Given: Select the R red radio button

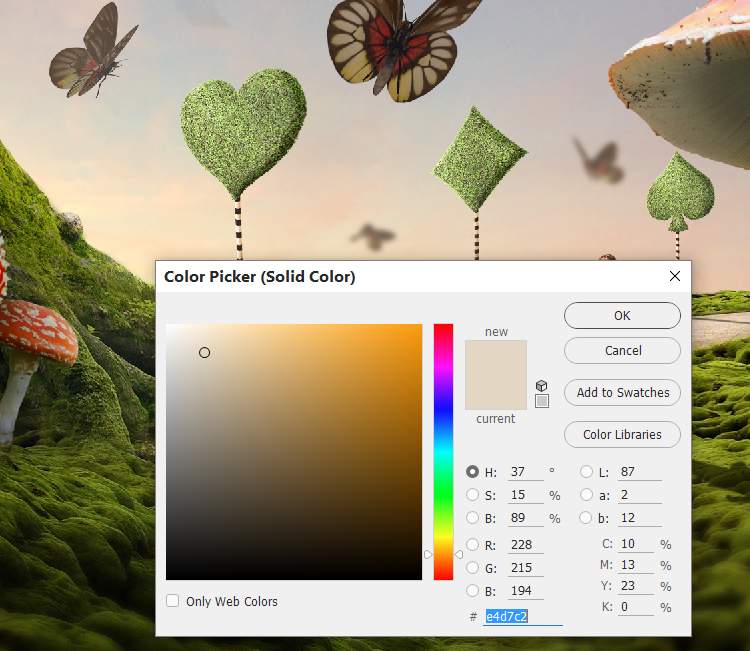Looking at the screenshot, I should click(x=473, y=544).
